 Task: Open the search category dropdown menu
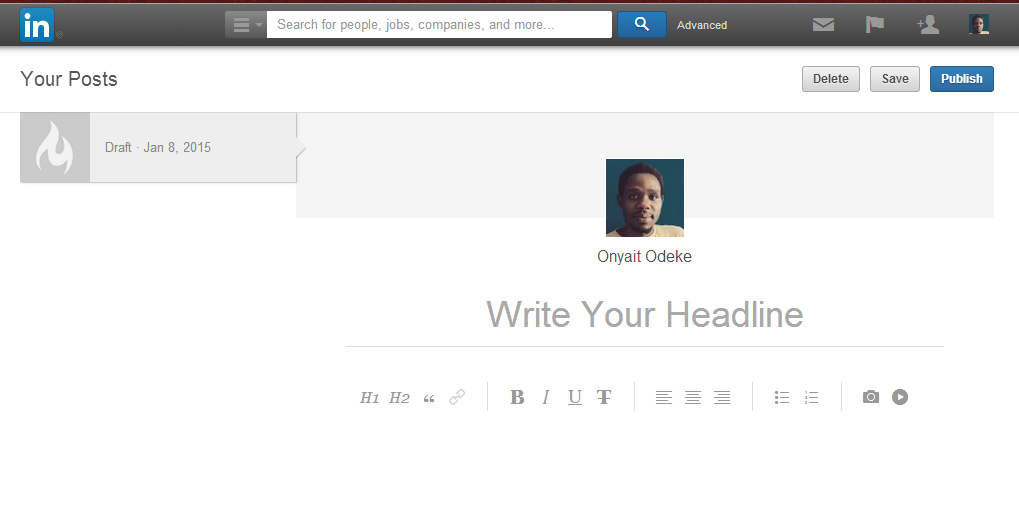pyautogui.click(x=246, y=25)
